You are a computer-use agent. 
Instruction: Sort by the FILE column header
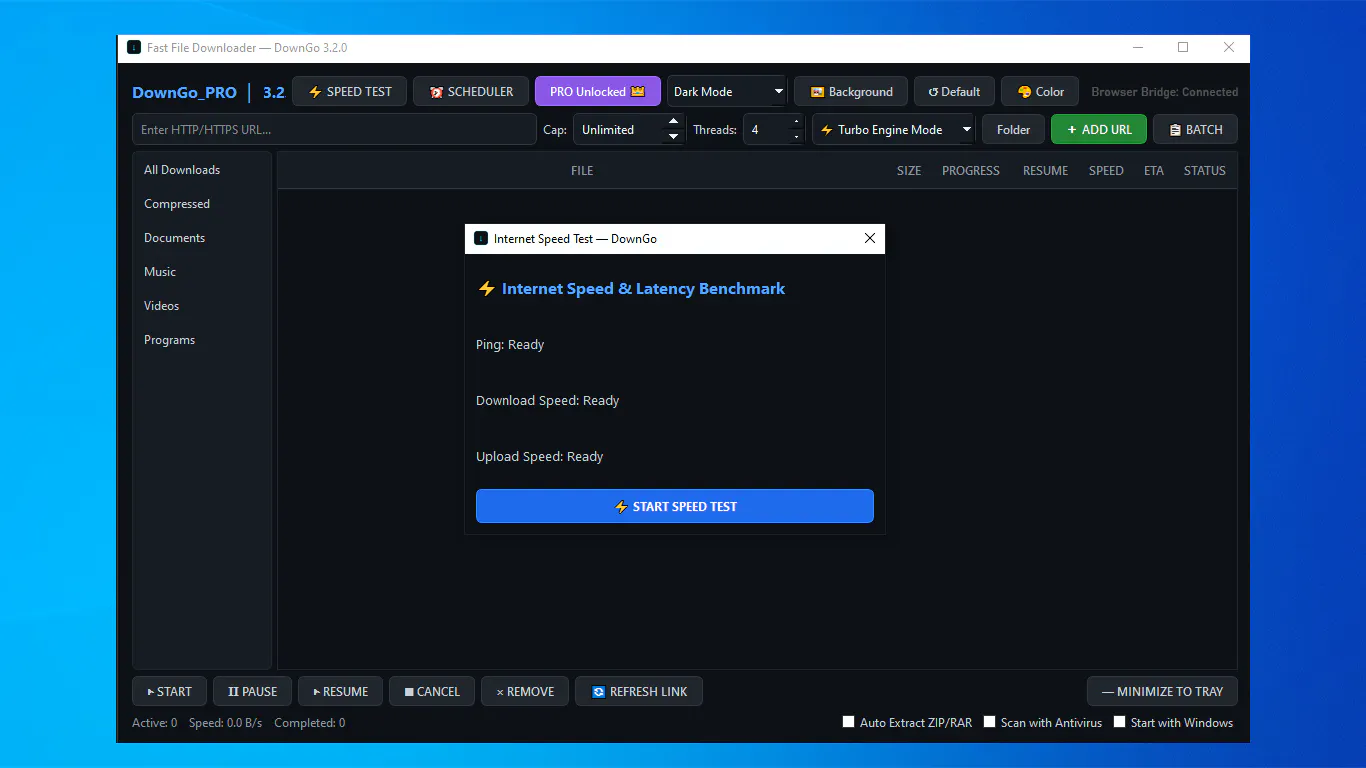582,171
